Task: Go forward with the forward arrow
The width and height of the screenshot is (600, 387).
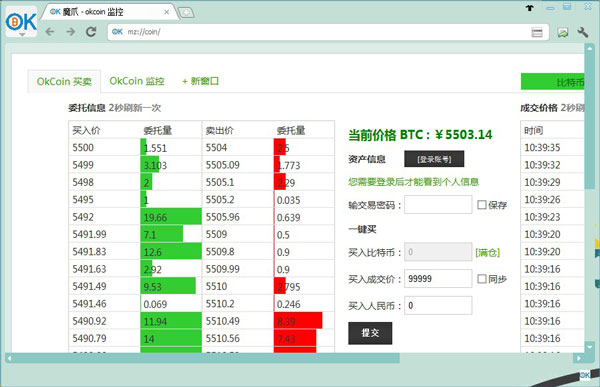Action: pos(71,32)
